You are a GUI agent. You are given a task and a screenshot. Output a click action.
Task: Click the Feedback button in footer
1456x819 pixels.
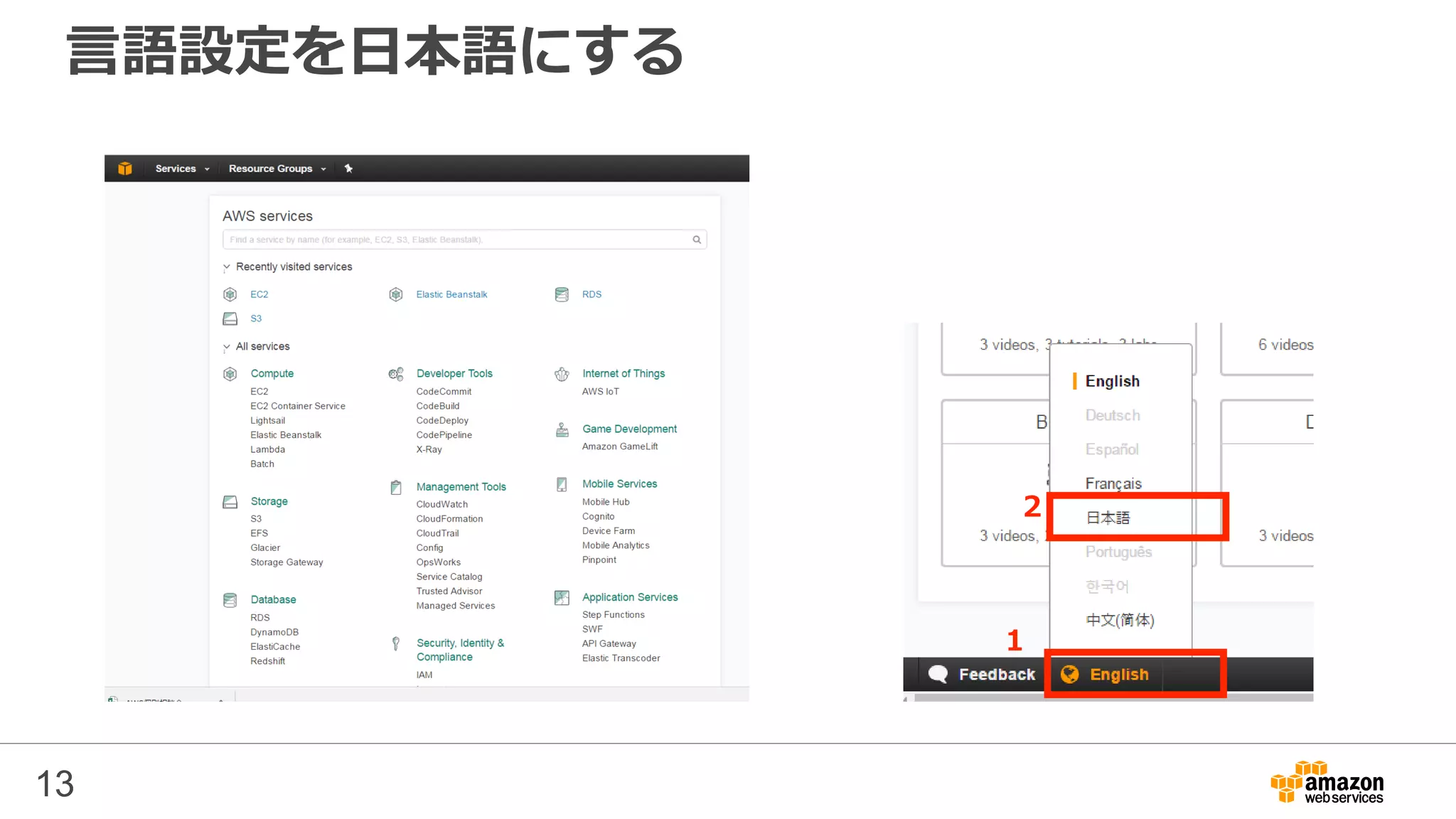pos(982,674)
